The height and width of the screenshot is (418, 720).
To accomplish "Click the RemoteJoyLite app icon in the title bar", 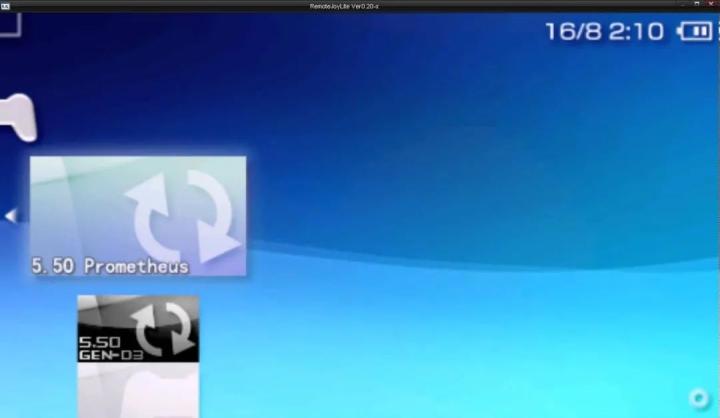I will coord(5,6).
